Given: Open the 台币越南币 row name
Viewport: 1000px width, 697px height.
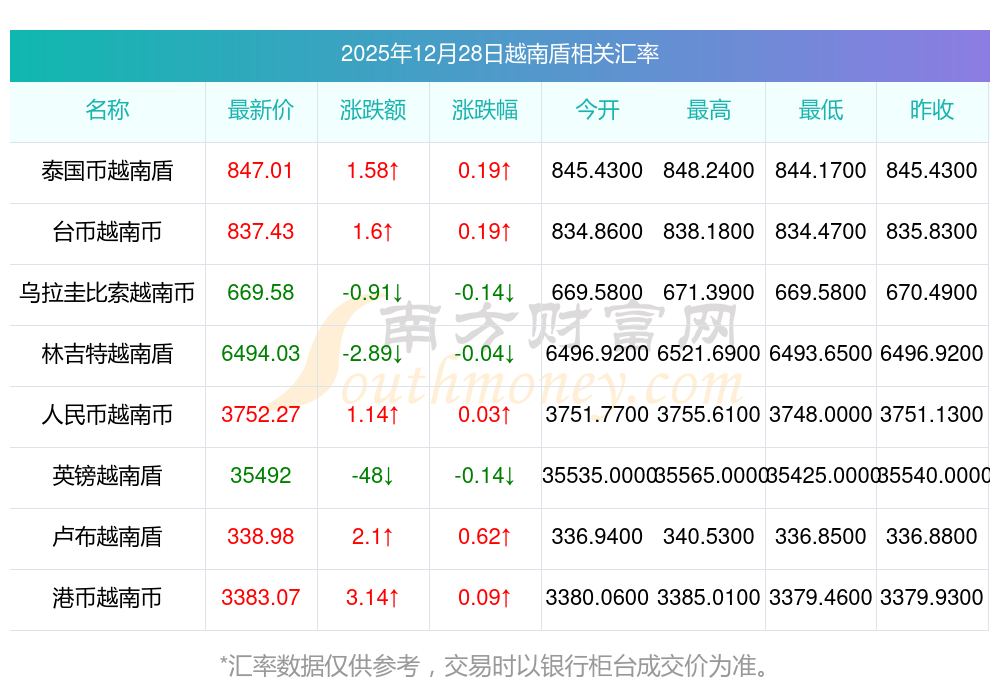Looking at the screenshot, I should click(107, 232).
